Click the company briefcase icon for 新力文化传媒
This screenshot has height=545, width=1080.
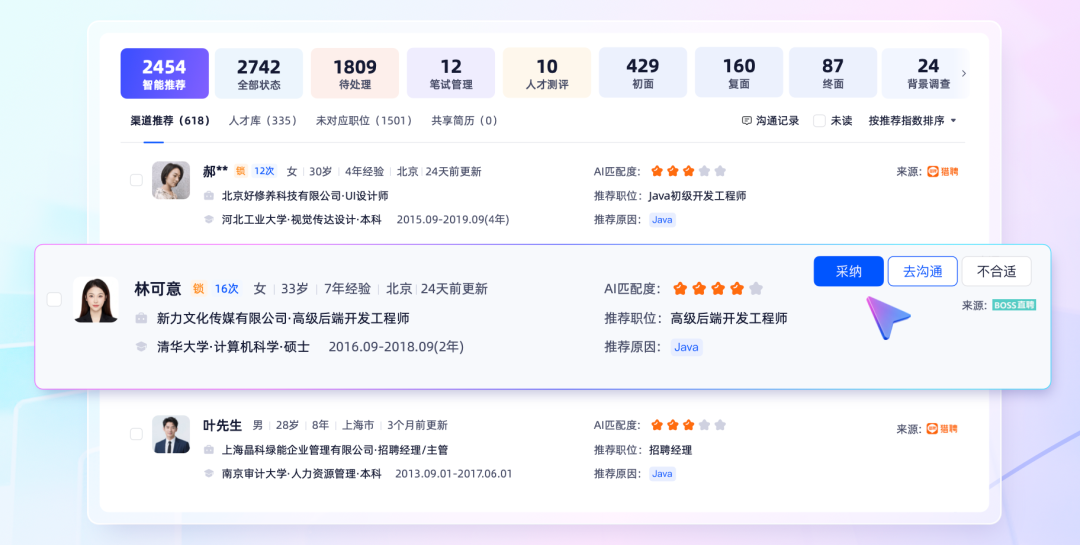click(141, 318)
